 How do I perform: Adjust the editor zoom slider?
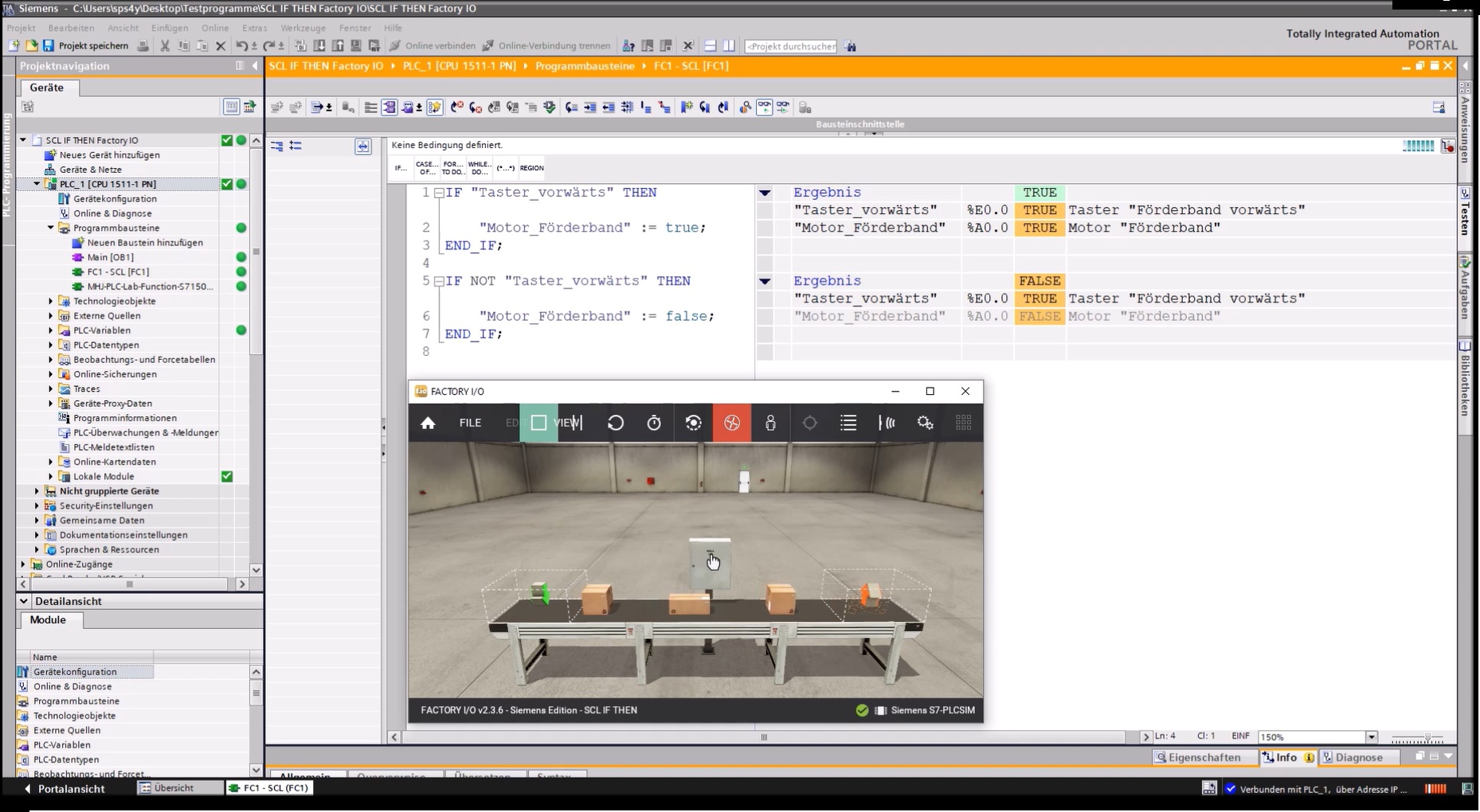(1427, 738)
